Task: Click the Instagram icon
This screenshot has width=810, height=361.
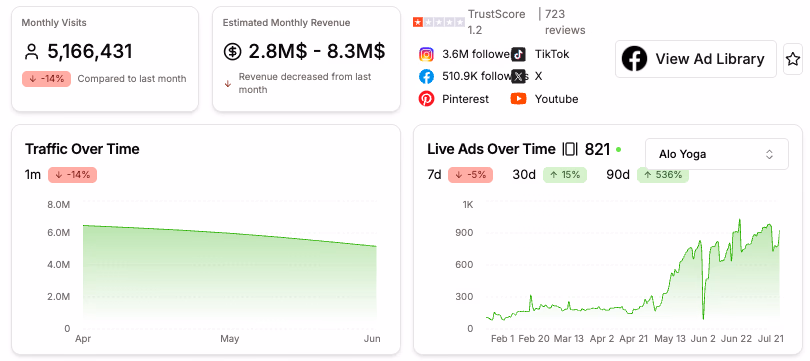Action: pyautogui.click(x=426, y=54)
